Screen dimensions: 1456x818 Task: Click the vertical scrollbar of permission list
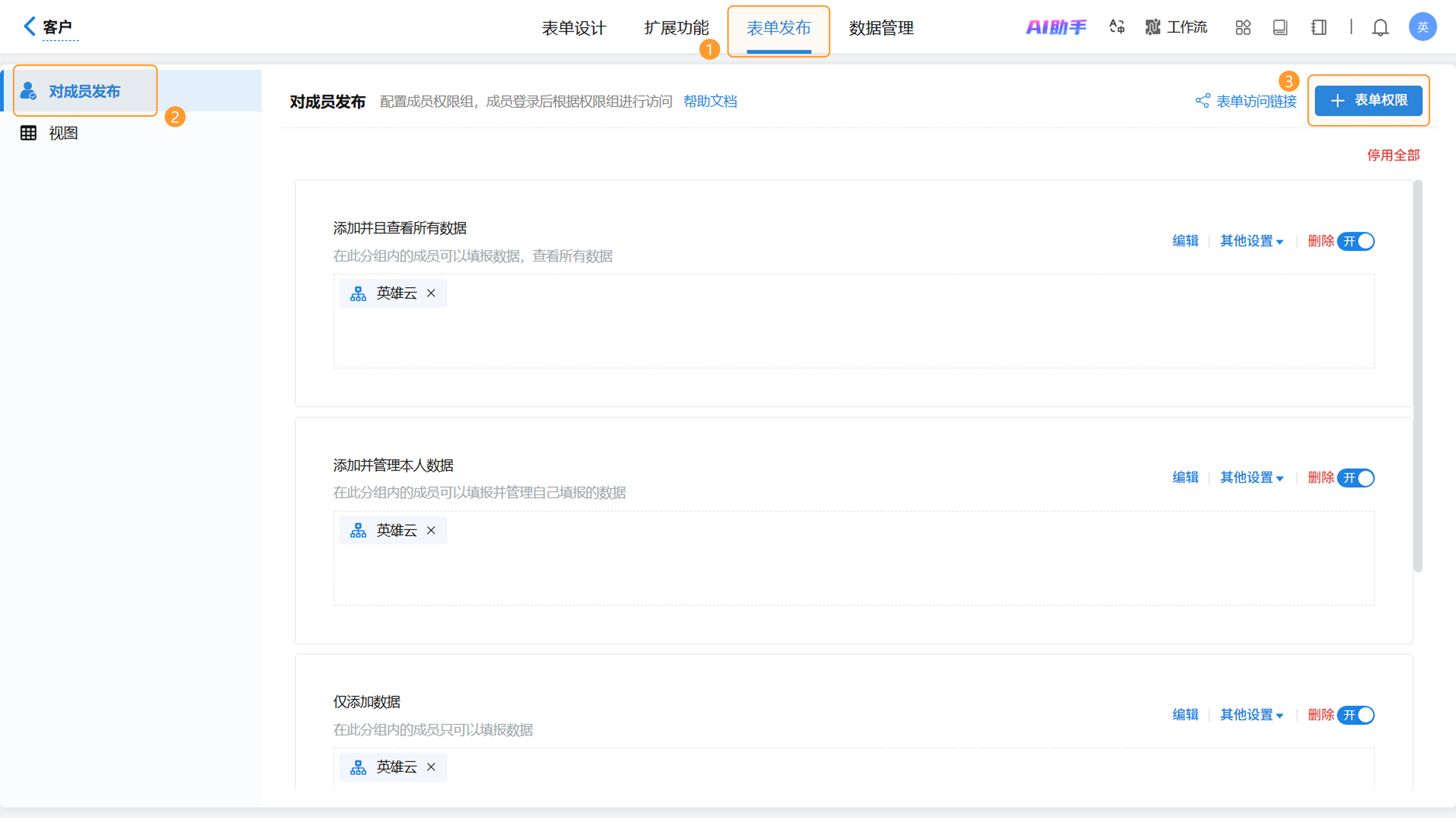1418,376
